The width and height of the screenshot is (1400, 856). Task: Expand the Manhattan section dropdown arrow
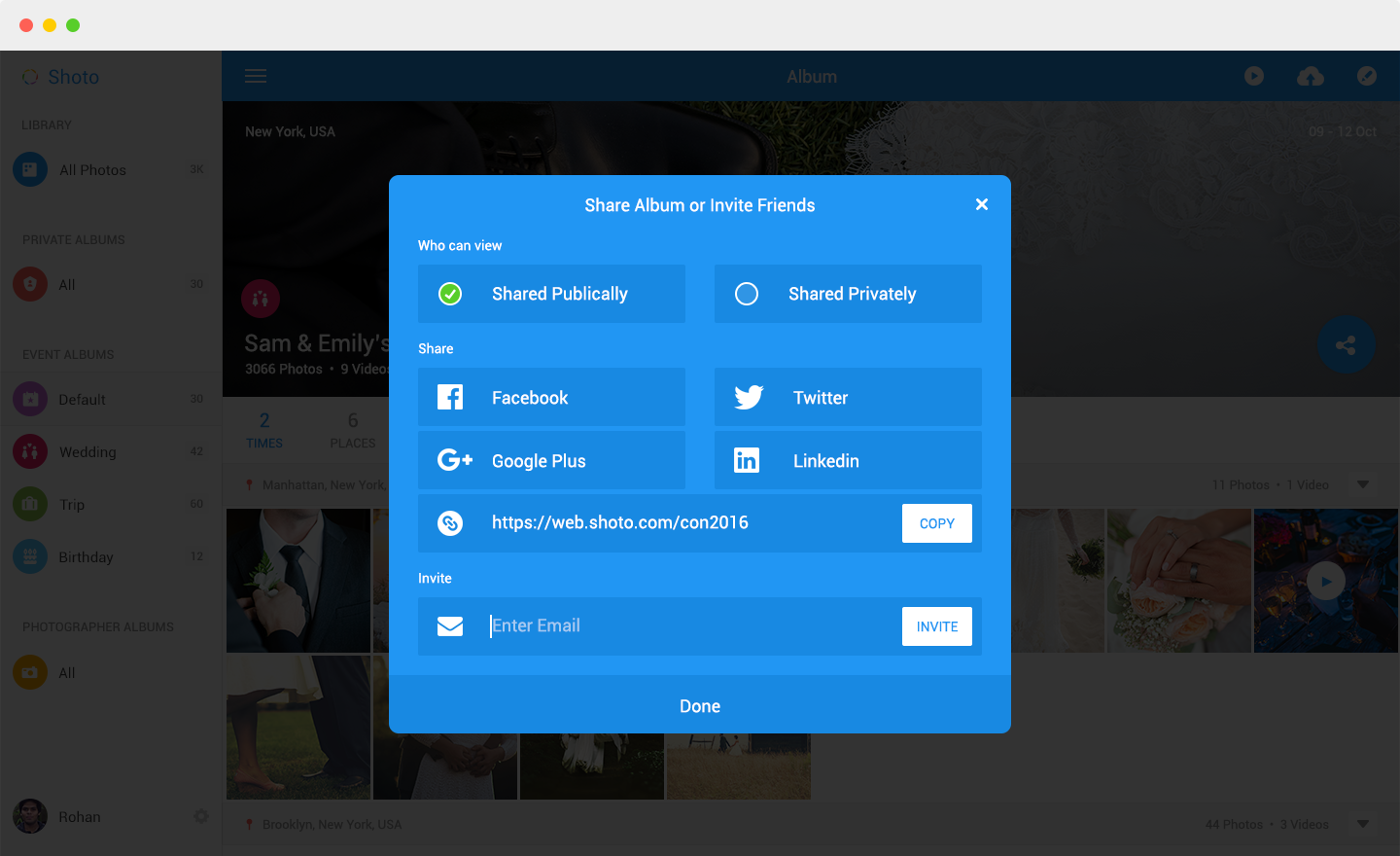click(1363, 484)
